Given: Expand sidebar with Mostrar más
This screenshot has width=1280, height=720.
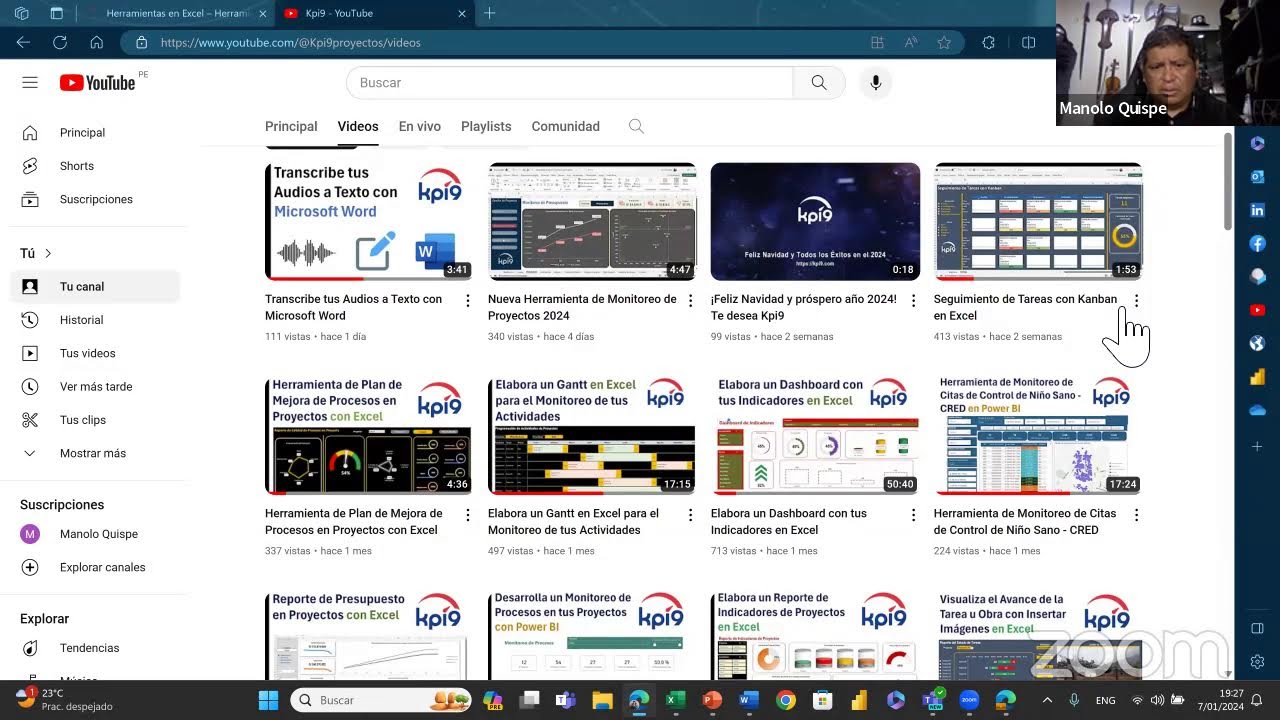Looking at the screenshot, I should pos(92,453).
